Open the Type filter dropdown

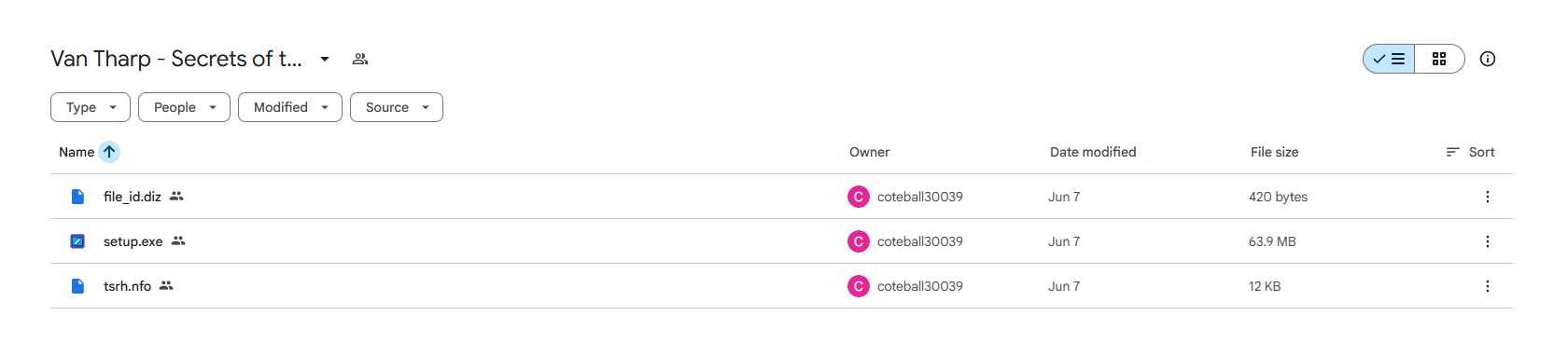[91, 107]
